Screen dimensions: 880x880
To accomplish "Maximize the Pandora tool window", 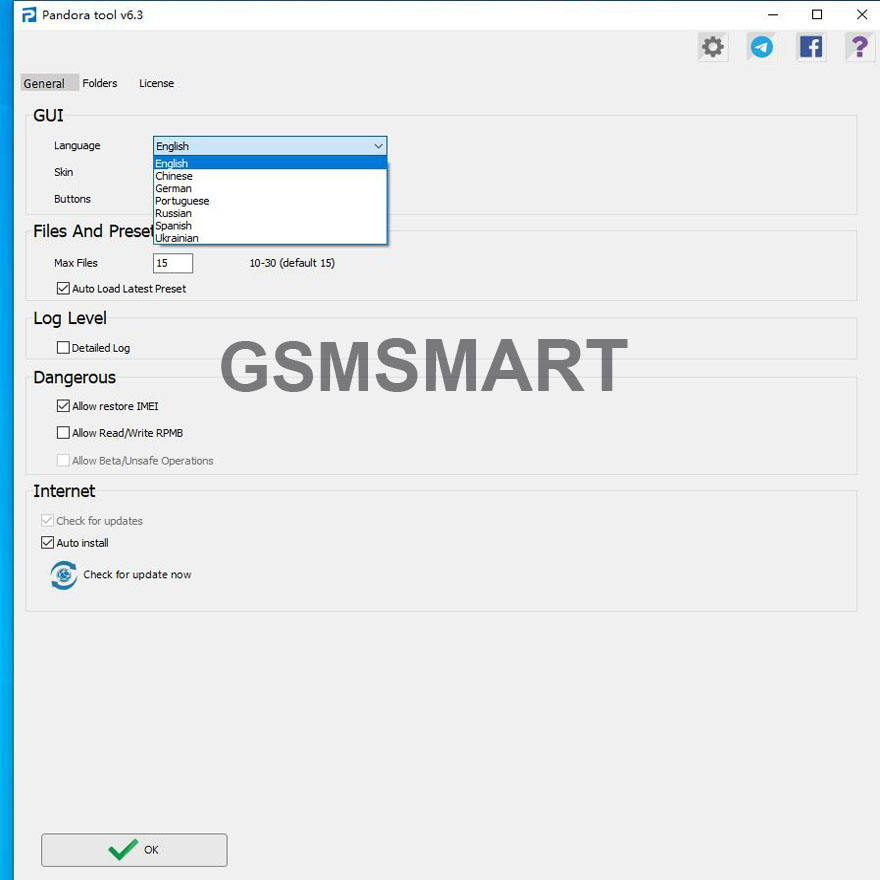I will click(817, 15).
